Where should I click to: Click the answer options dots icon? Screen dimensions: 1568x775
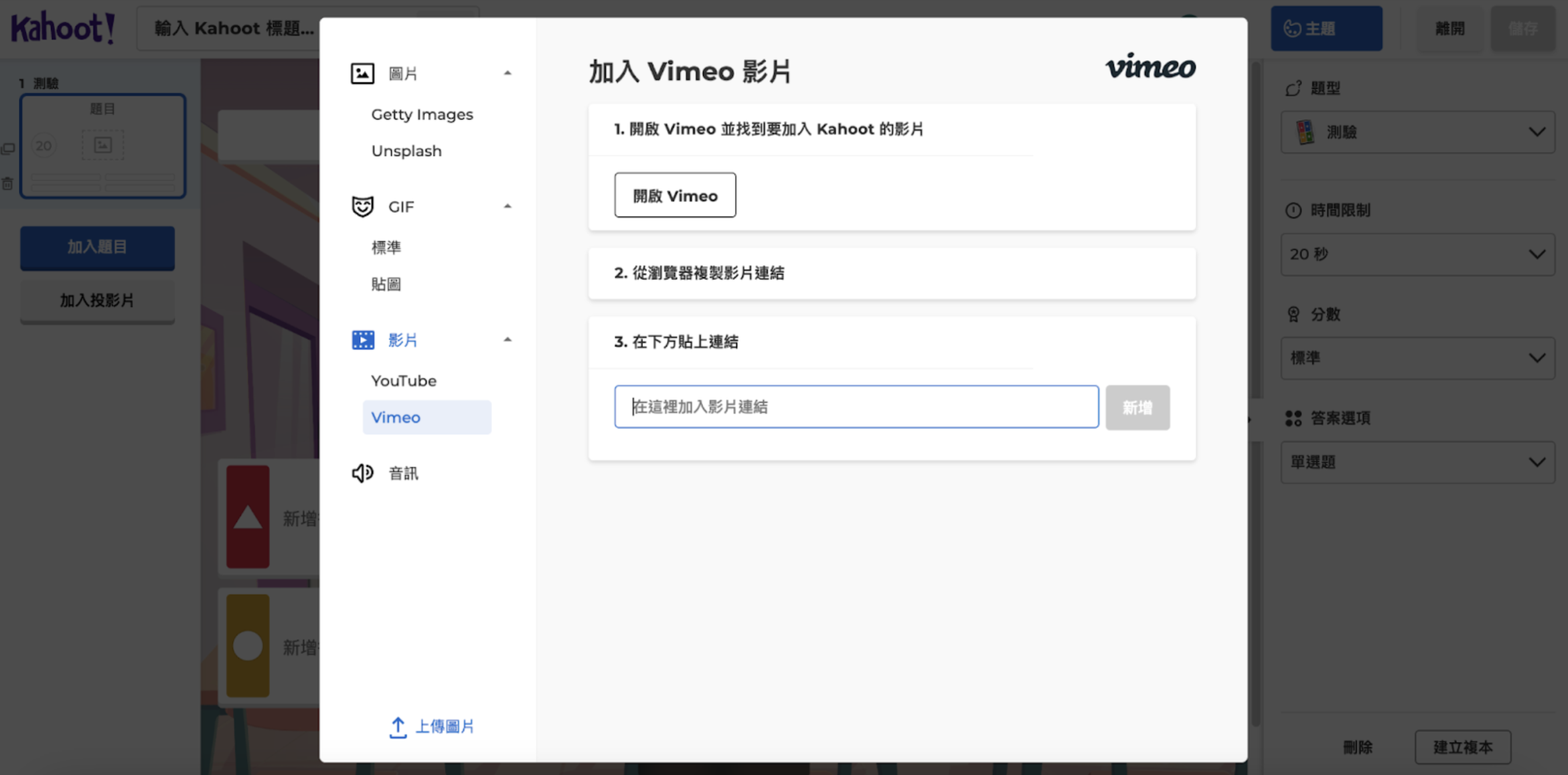pyautogui.click(x=1293, y=418)
